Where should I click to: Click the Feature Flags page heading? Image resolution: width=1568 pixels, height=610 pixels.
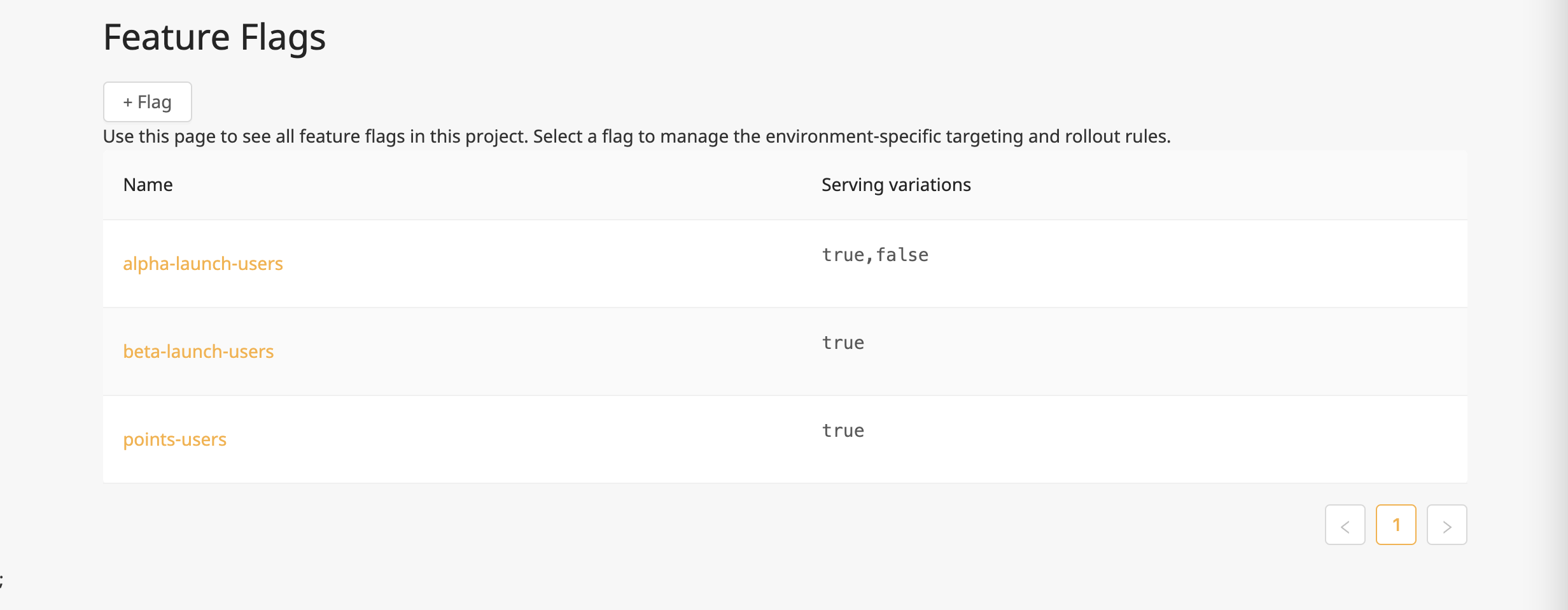click(x=214, y=37)
